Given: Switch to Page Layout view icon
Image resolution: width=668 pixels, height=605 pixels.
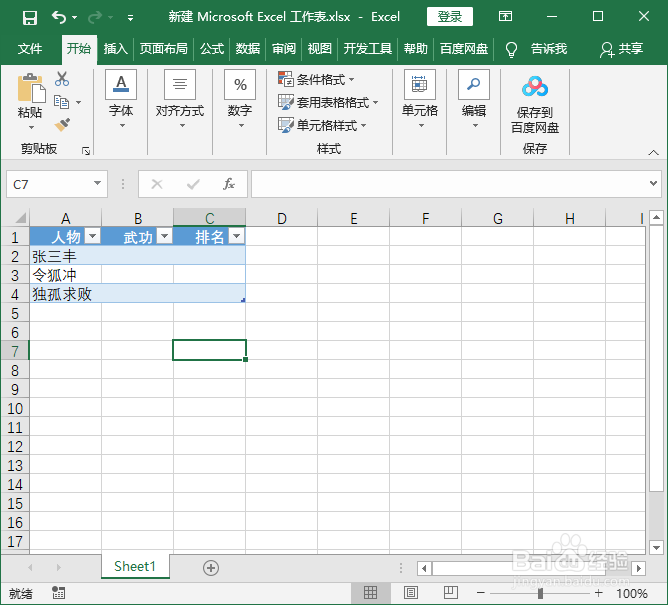Looking at the screenshot, I should (411, 593).
